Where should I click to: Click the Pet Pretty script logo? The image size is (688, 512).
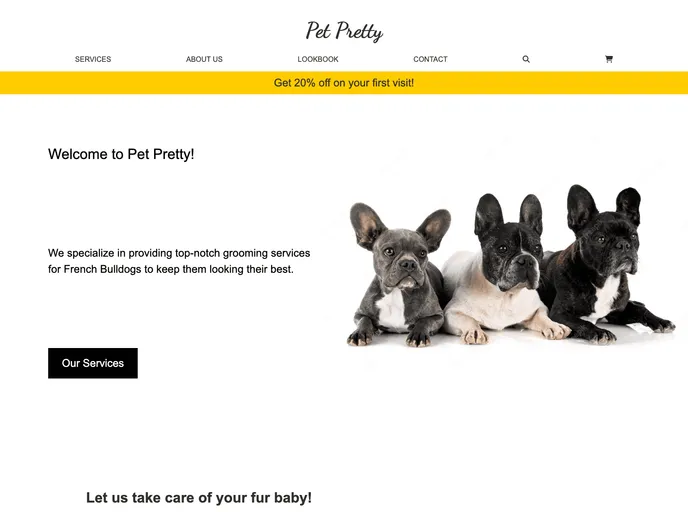coord(344,31)
